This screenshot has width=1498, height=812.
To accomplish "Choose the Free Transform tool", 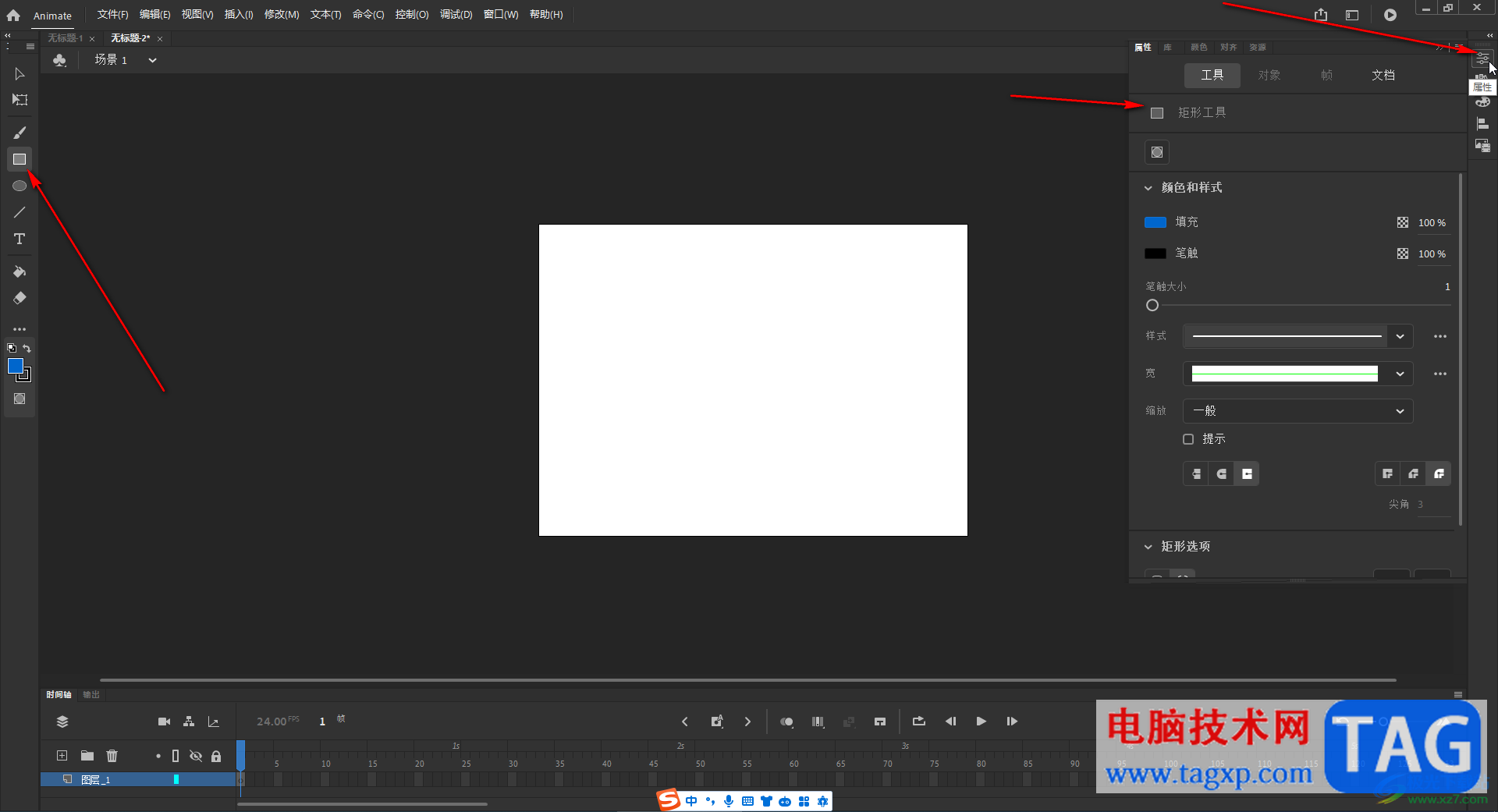I will coord(20,100).
